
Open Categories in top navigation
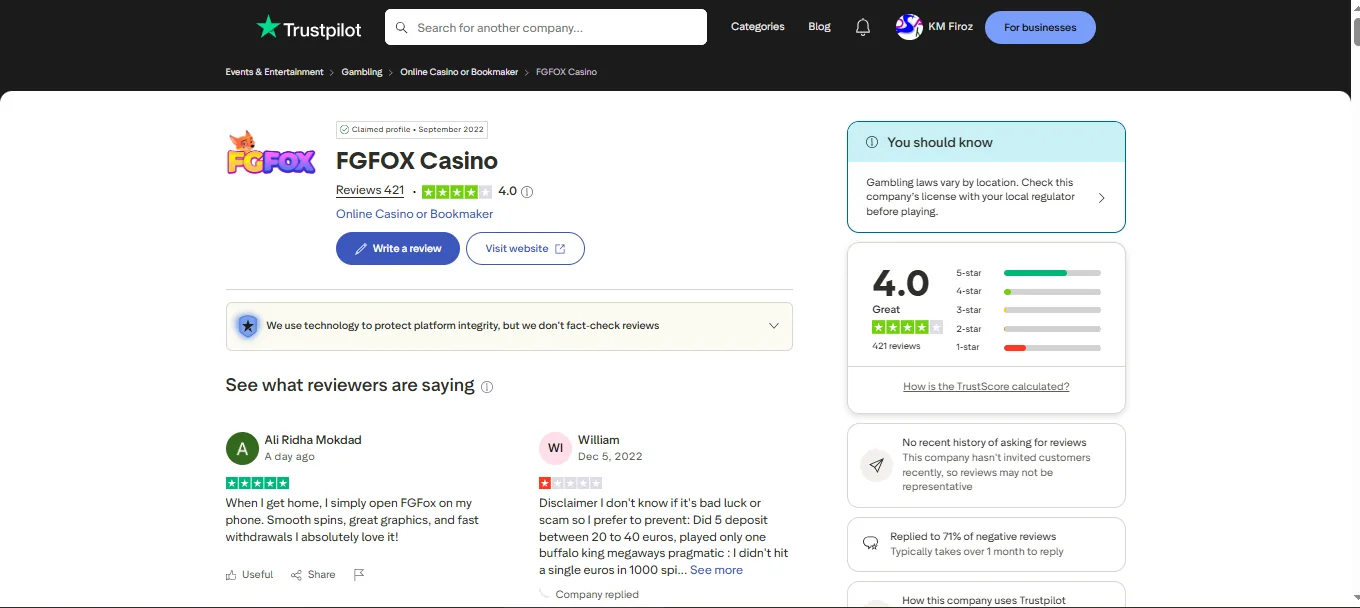coord(757,27)
